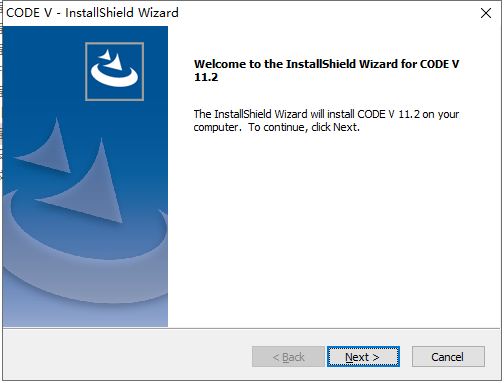Click the framed InstallShield logo icon

[115, 71]
